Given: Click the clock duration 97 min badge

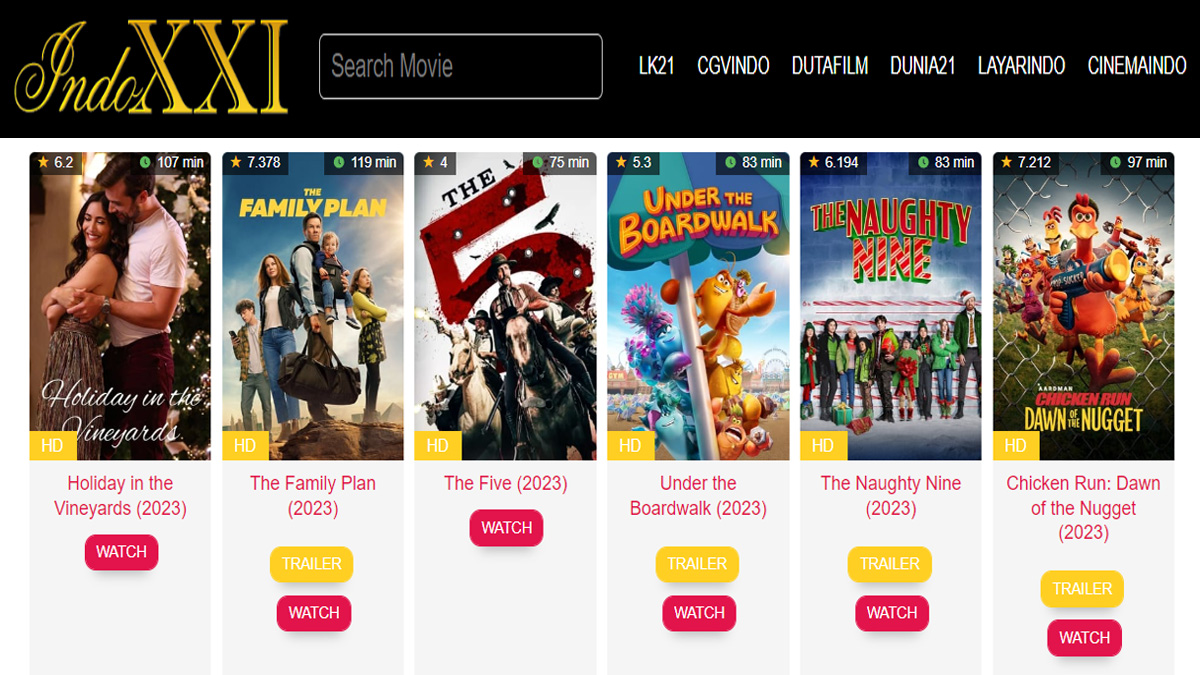Looking at the screenshot, I should point(1140,162).
